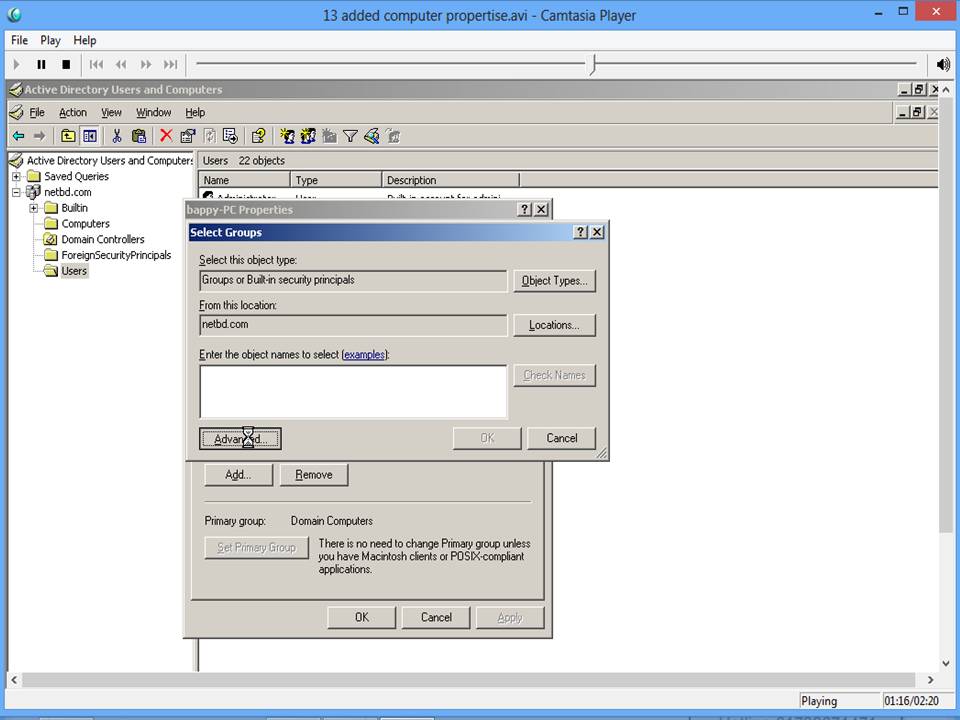
Task: Click the Refresh toolbar icon
Action: coord(209,136)
